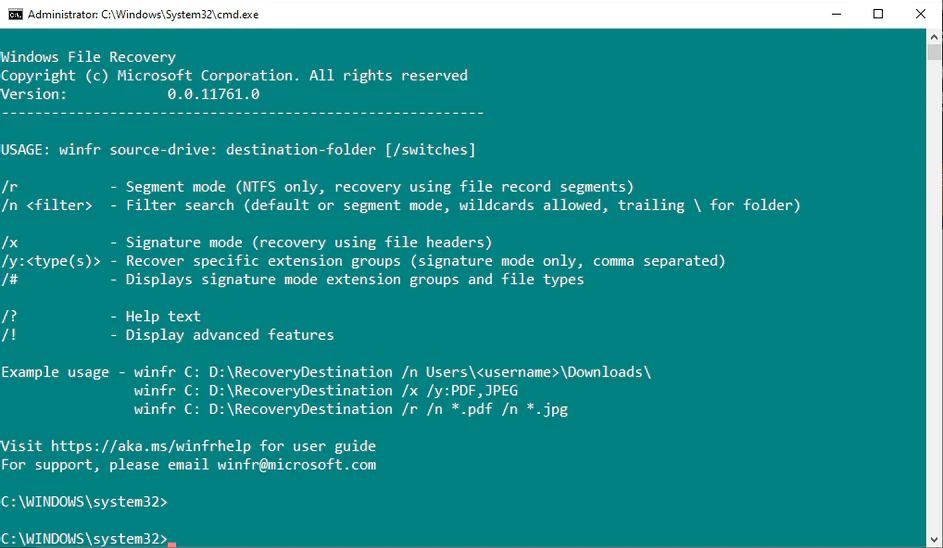Click the /? Help text switch
The width and height of the screenshot is (943, 548).
pos(9,316)
